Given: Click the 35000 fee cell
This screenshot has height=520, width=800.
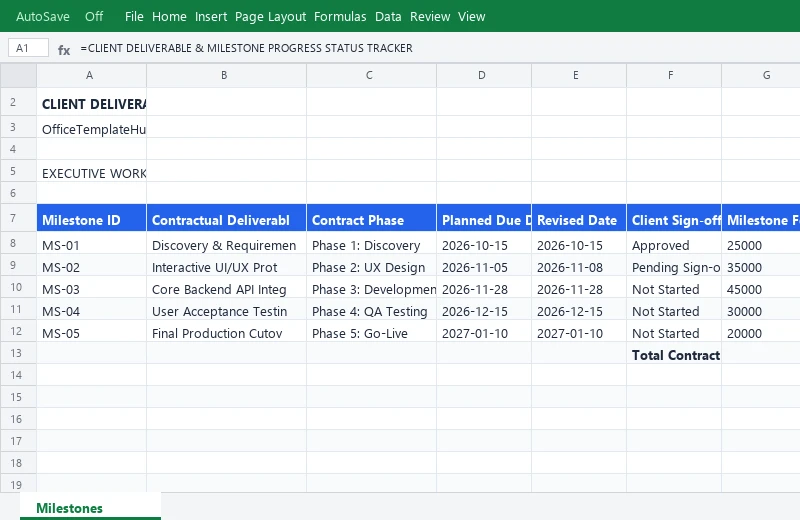Looking at the screenshot, I should [x=761, y=267].
